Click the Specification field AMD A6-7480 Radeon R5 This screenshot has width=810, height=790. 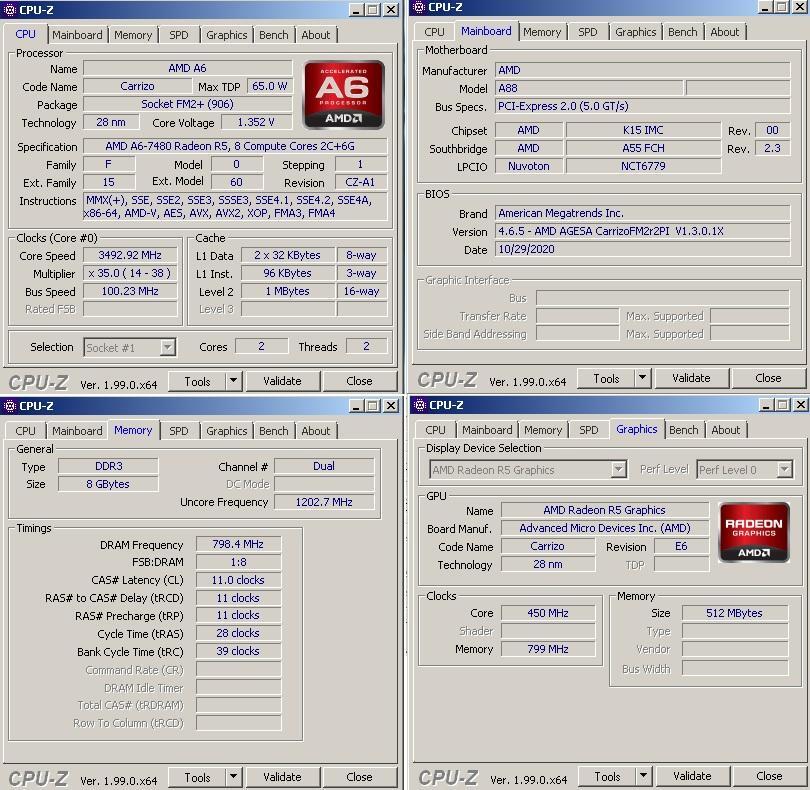[235, 146]
